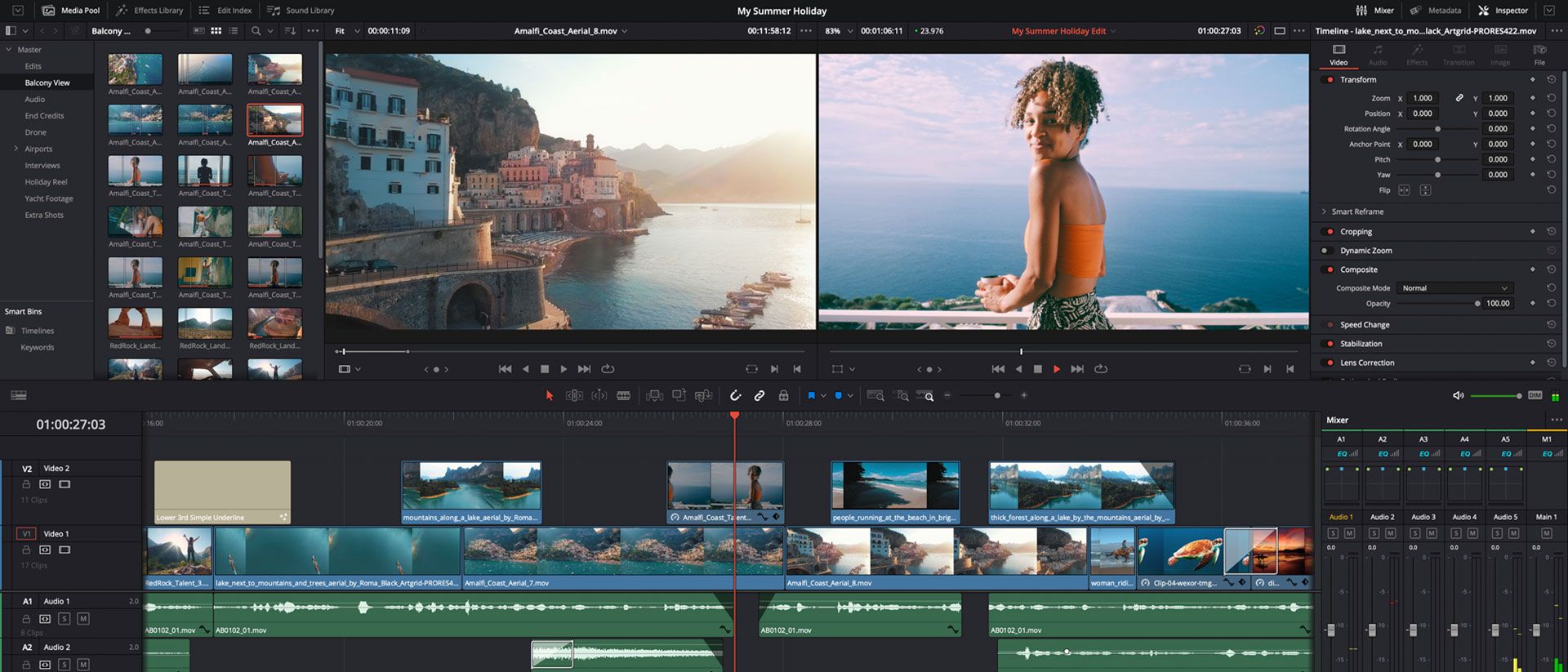Viewport: 1568px width, 672px height.
Task: Open the Edit Index panel
Action: pos(225,11)
